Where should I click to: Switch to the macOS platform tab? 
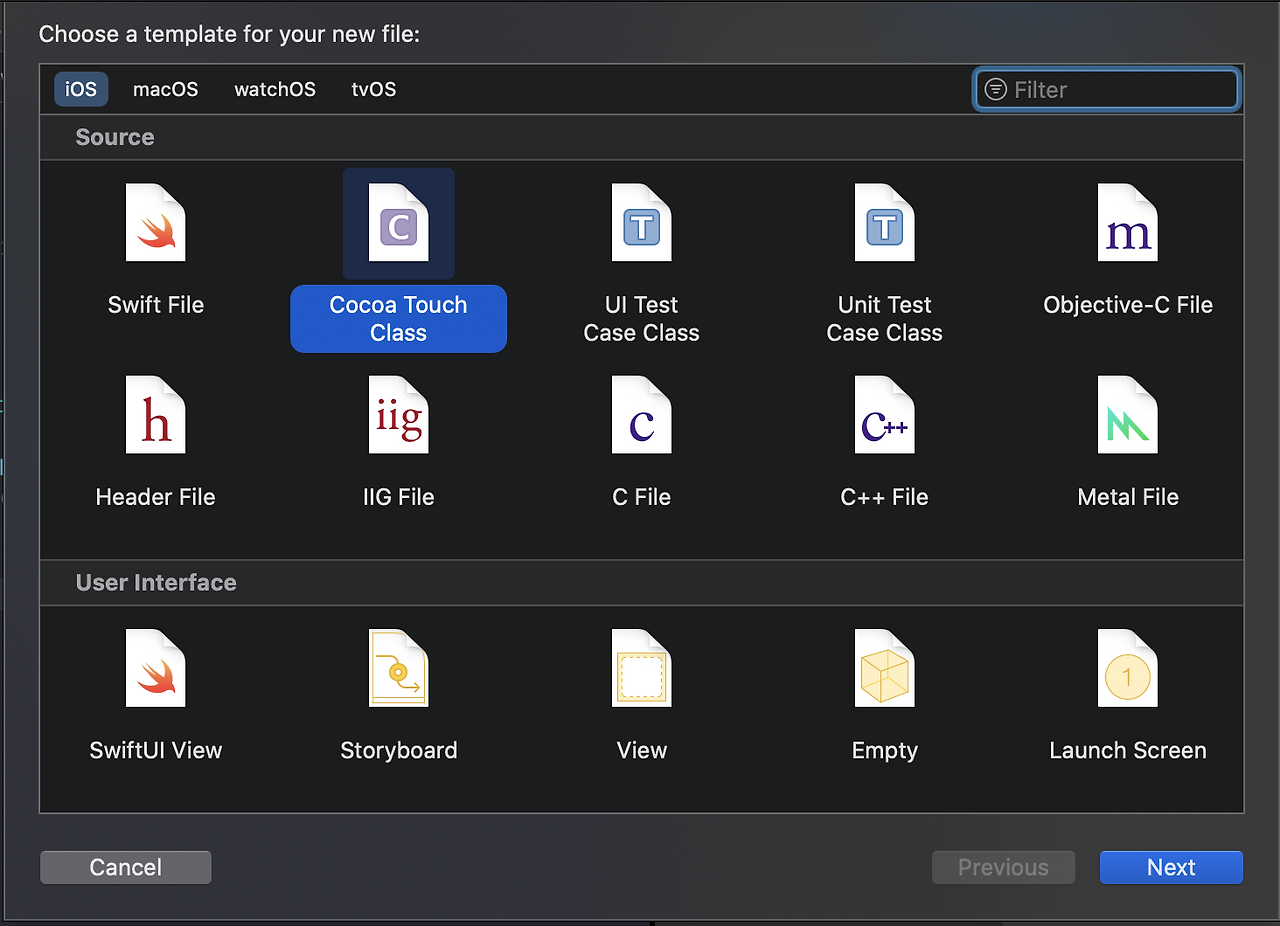[x=166, y=89]
